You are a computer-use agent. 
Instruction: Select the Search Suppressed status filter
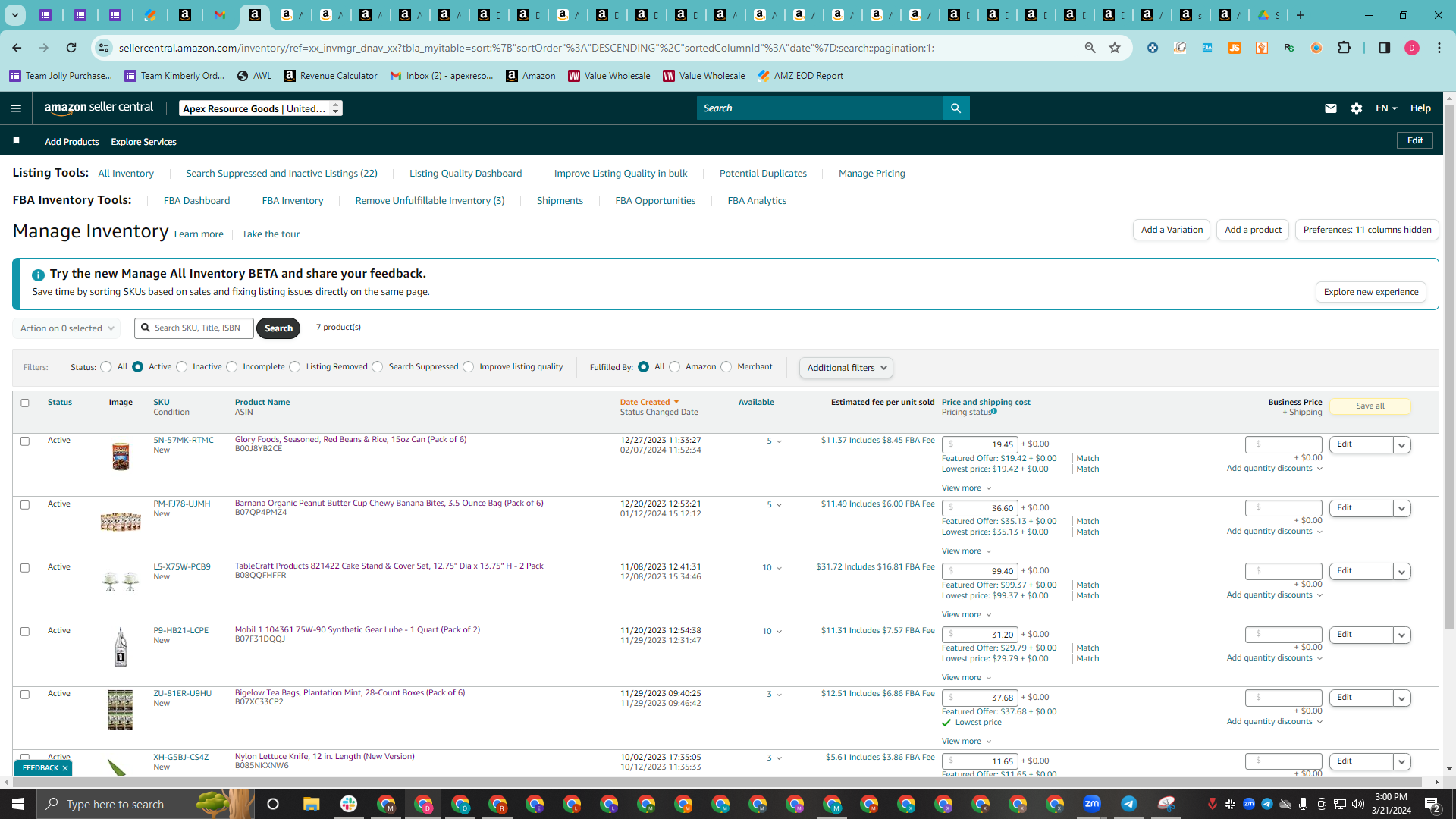pos(378,367)
